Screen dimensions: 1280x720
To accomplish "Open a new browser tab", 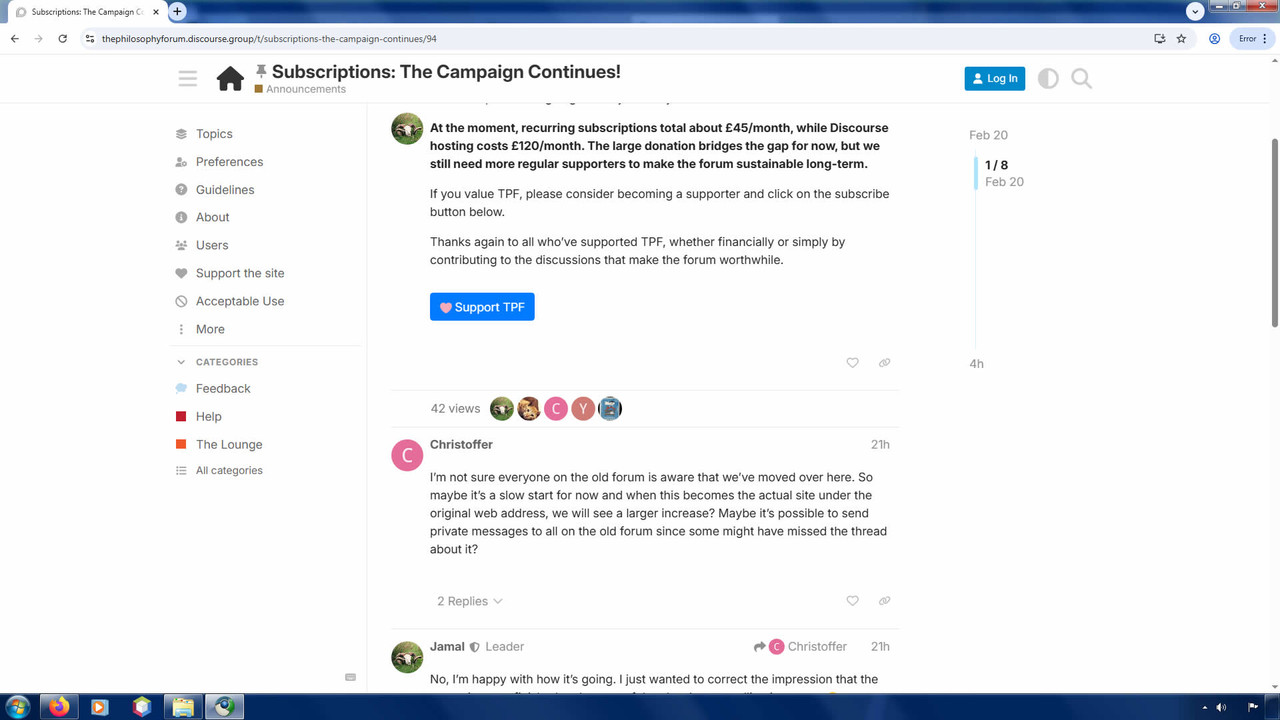I will (177, 11).
